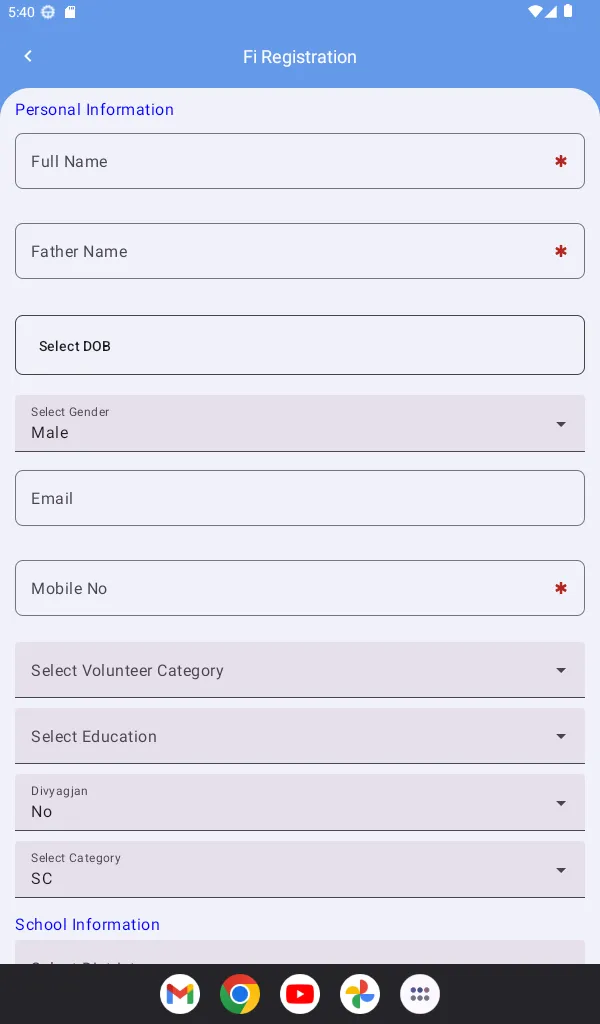Image resolution: width=600 pixels, height=1024 pixels.
Task: Tap the back arrow icon
Action: (28, 57)
